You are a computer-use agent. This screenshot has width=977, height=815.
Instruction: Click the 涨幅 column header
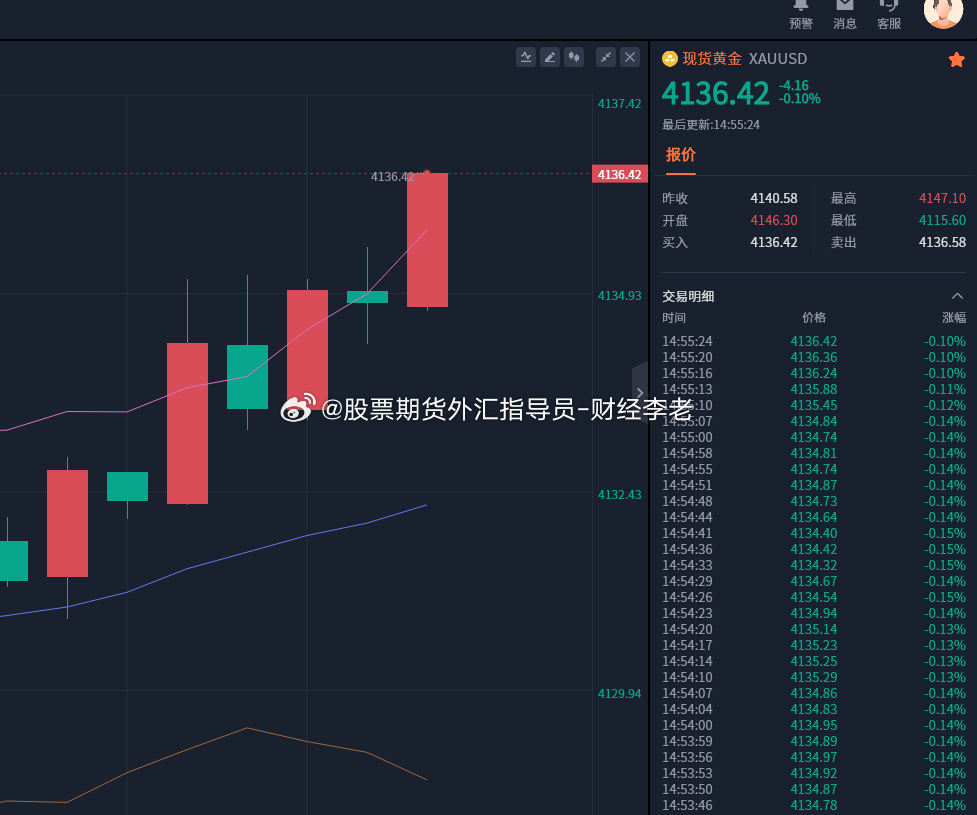coord(954,318)
